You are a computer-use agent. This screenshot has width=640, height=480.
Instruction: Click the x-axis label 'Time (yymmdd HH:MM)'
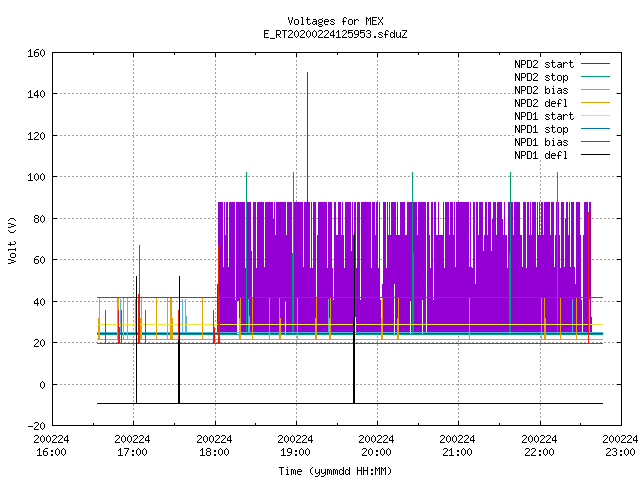(335, 471)
